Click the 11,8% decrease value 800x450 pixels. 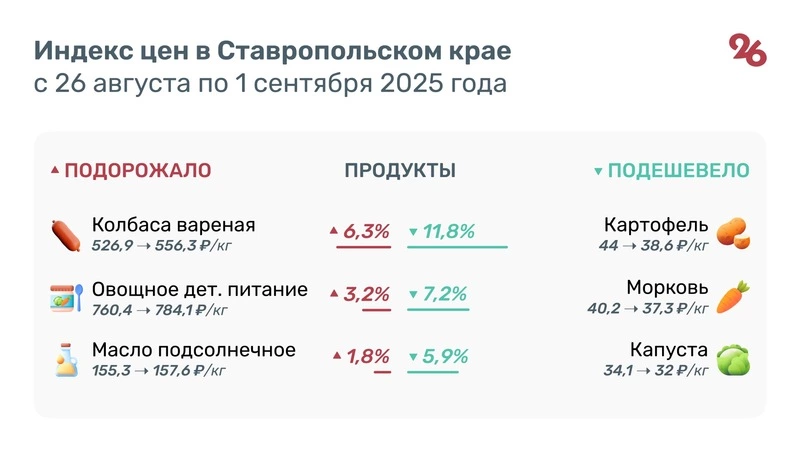tap(448, 232)
